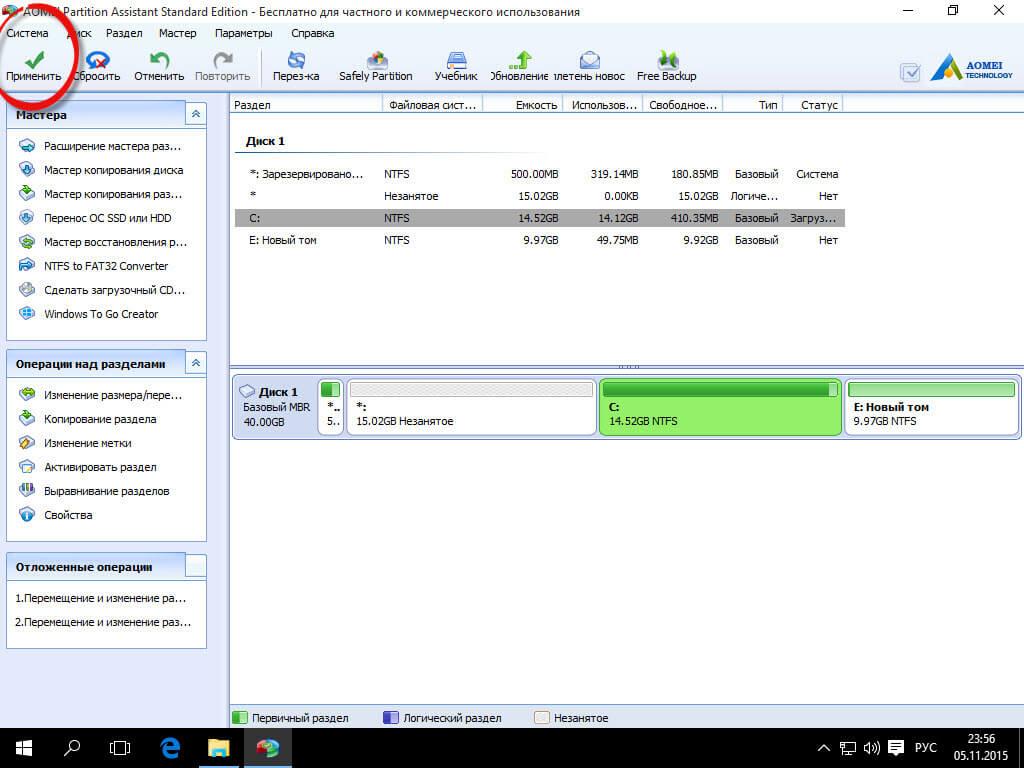Open the Диск menu
Viewport: 1024px width, 768px height.
coord(79,33)
